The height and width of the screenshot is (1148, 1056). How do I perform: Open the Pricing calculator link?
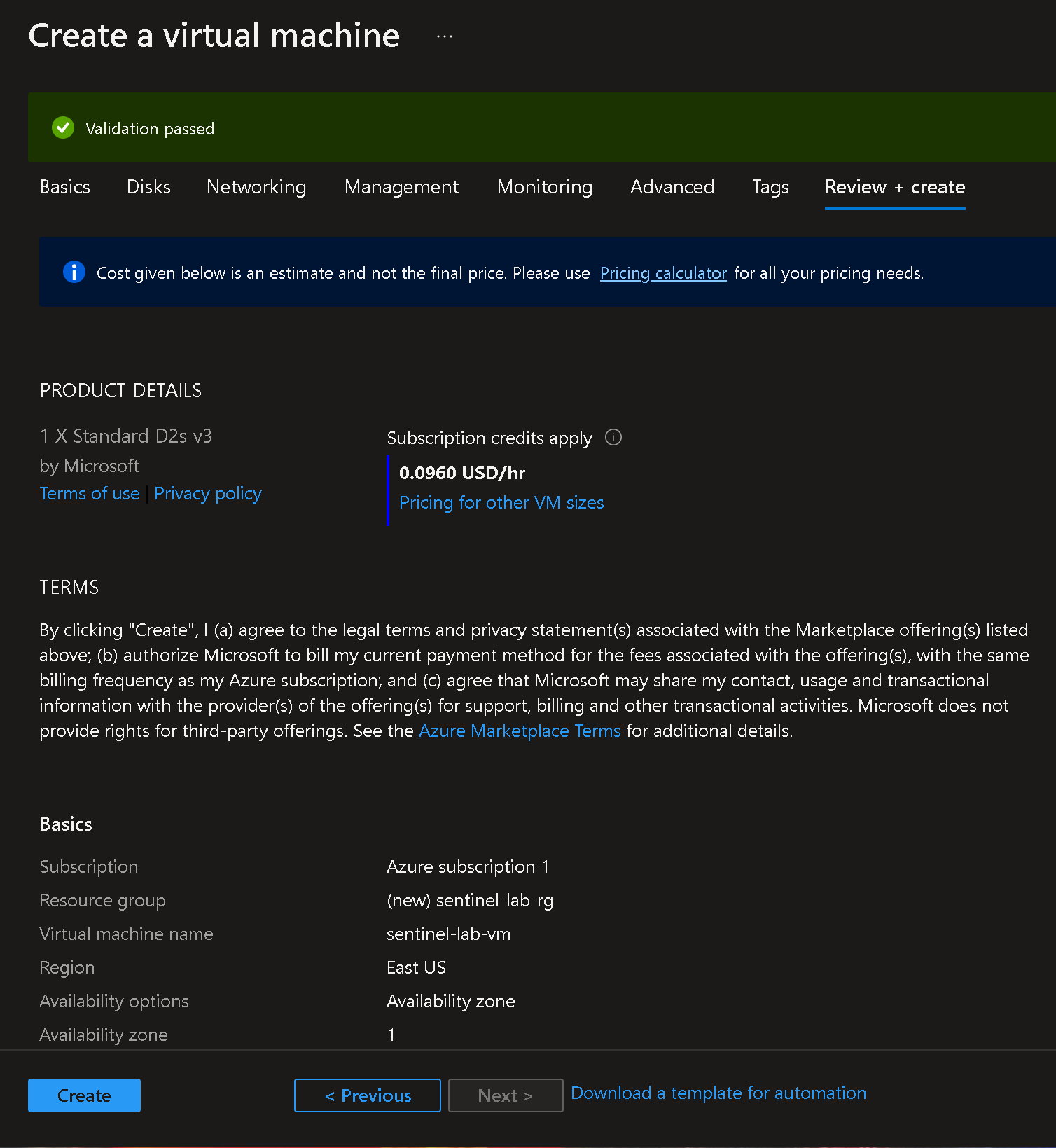pos(663,273)
